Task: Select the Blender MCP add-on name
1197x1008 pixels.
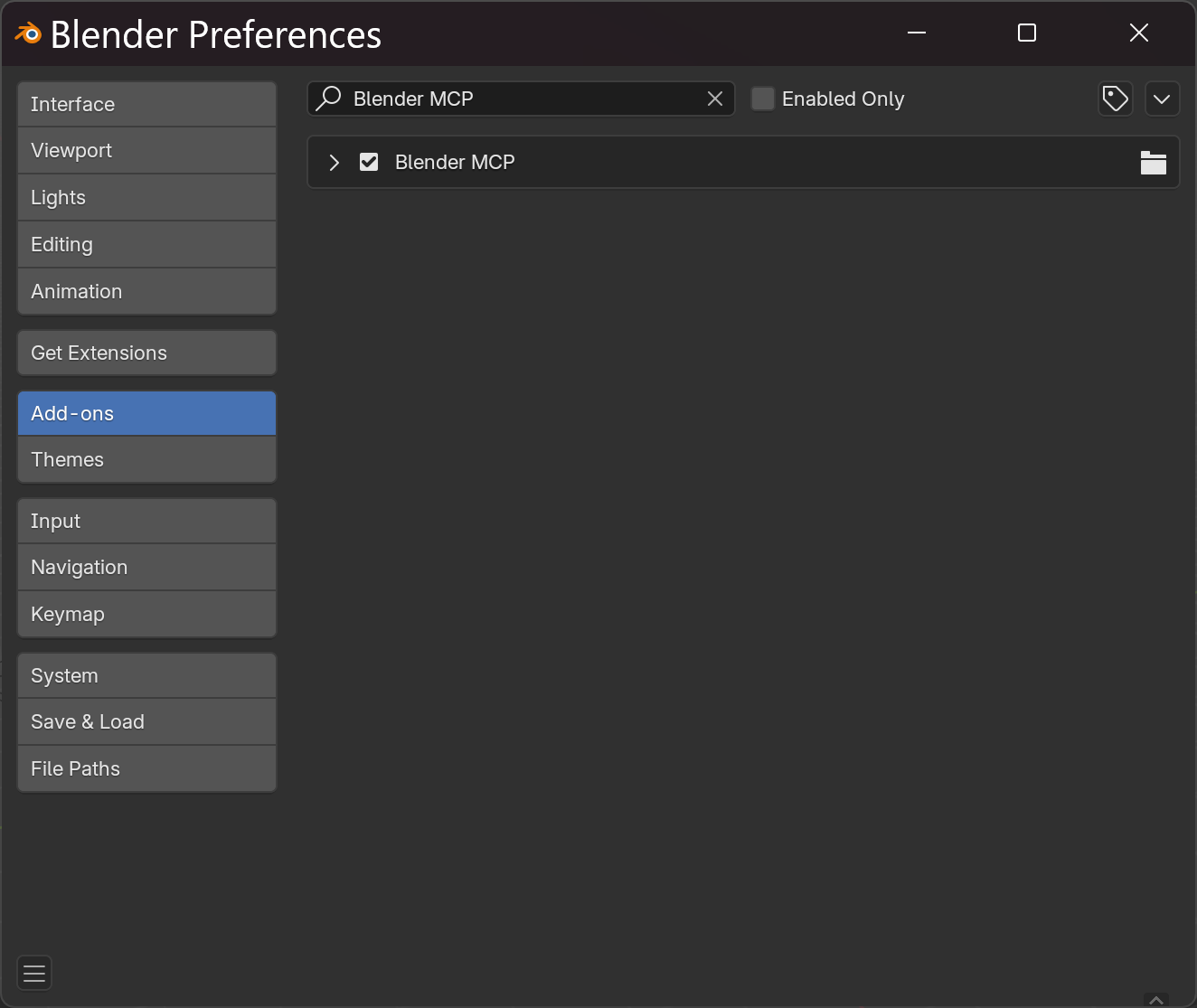Action: coord(455,162)
